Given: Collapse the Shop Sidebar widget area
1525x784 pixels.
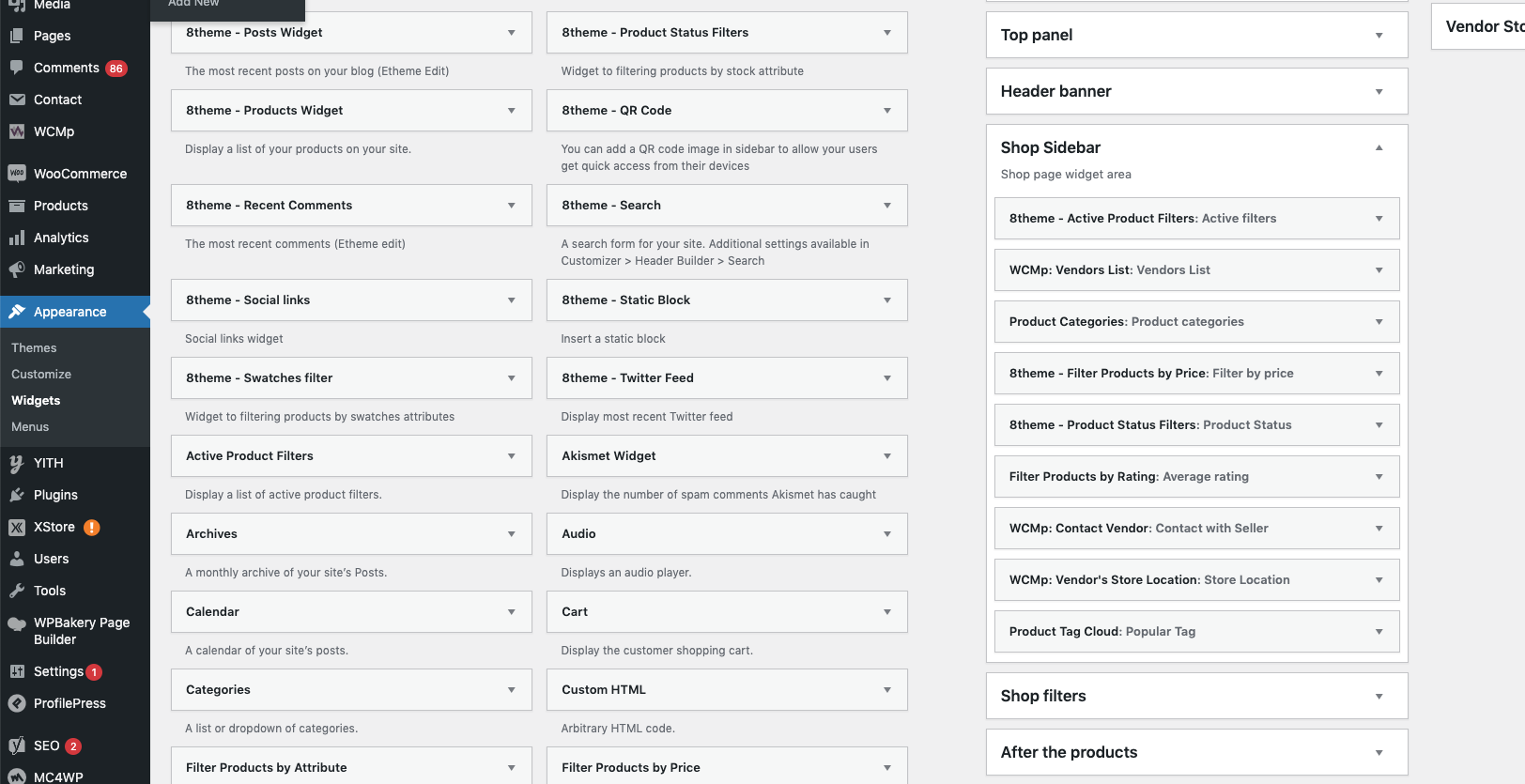Looking at the screenshot, I should (x=1379, y=147).
